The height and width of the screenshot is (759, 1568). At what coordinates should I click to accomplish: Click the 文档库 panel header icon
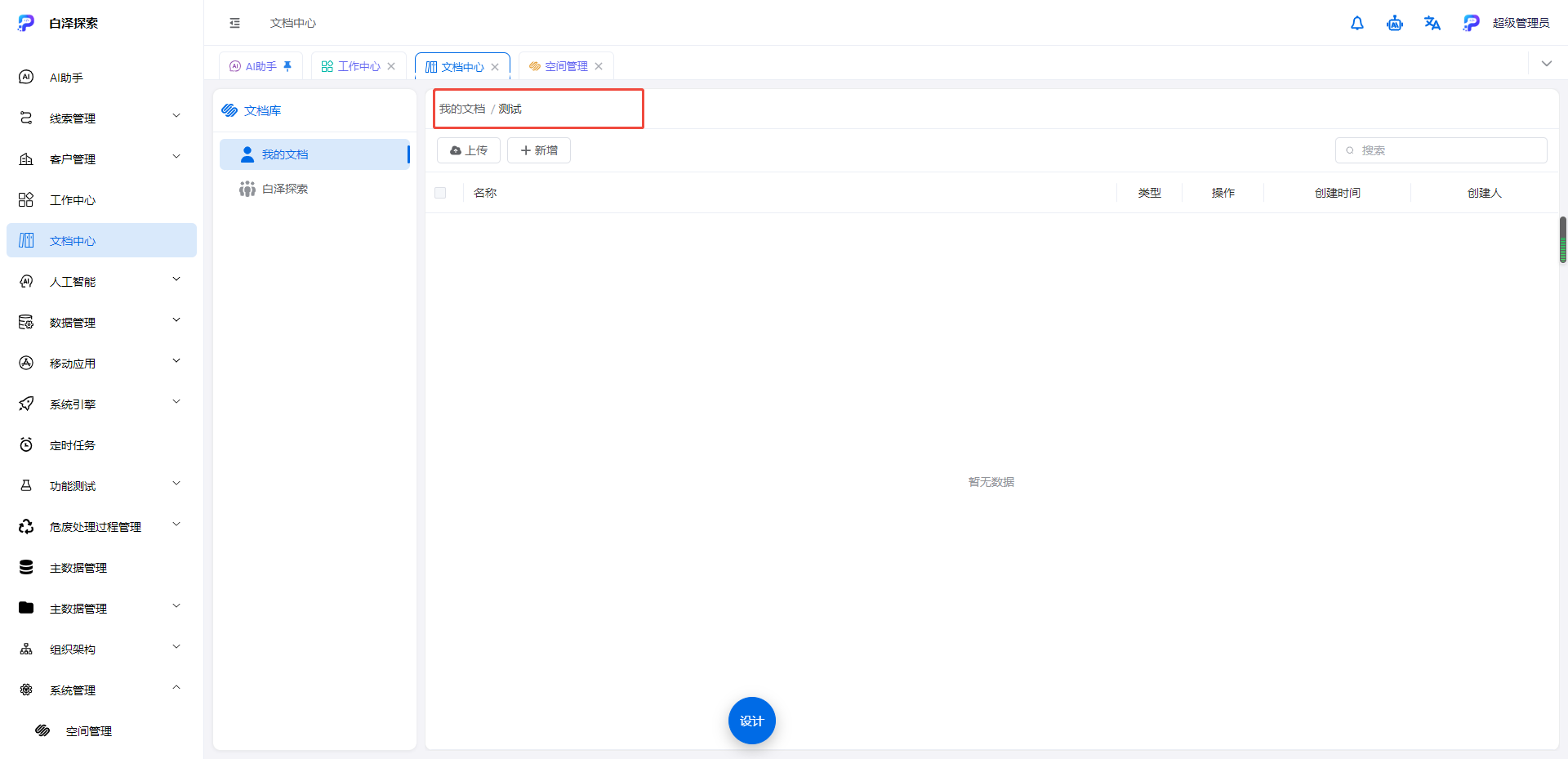tap(229, 110)
